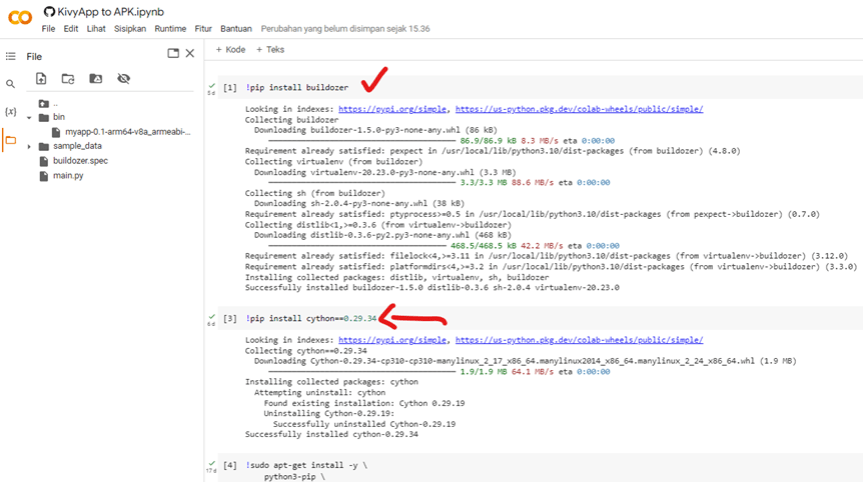Open the table of contents sidebar icon
Screen dimensions: 863x482
pos(11,57)
